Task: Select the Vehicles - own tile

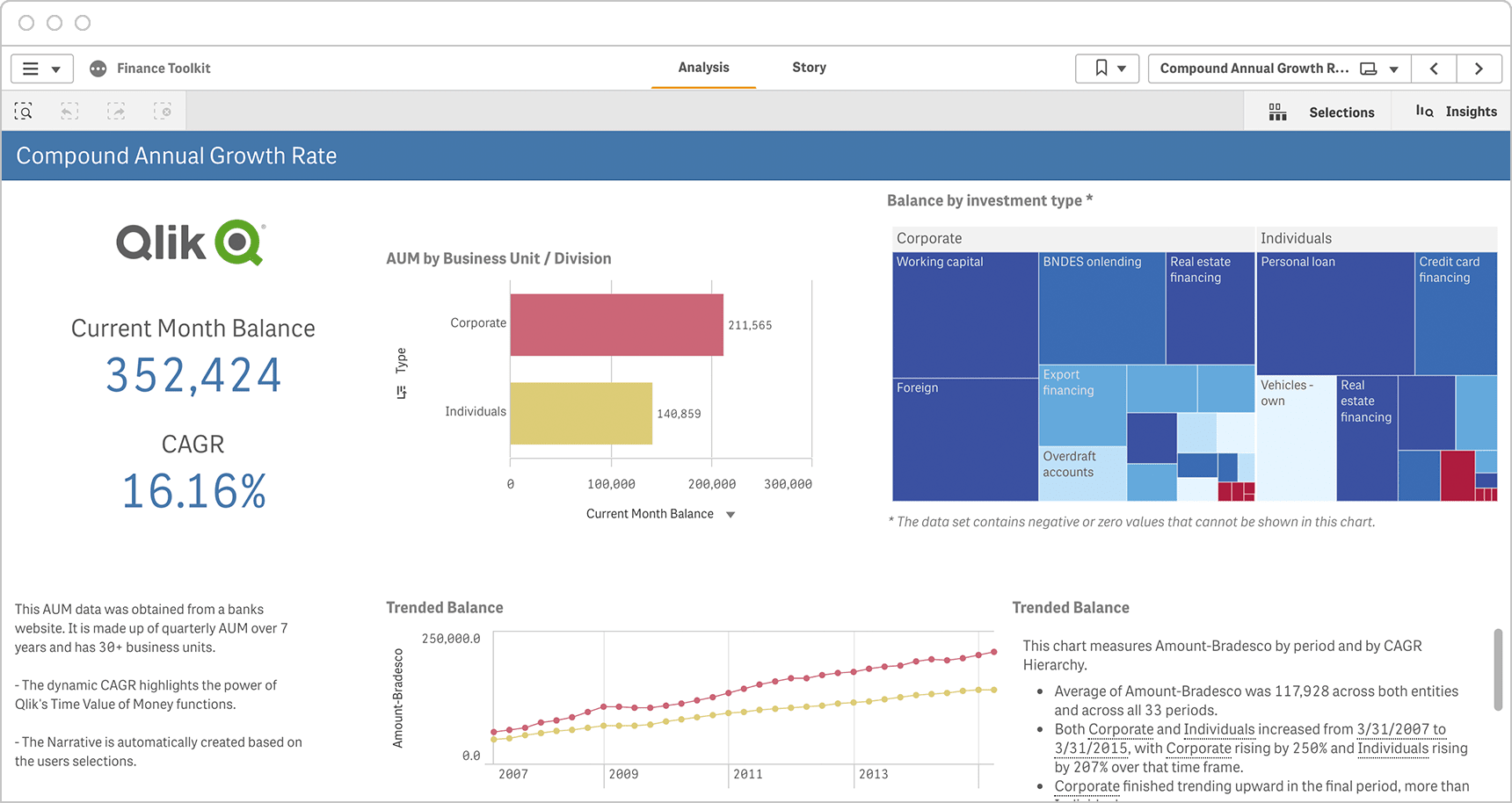Action: point(1297,438)
